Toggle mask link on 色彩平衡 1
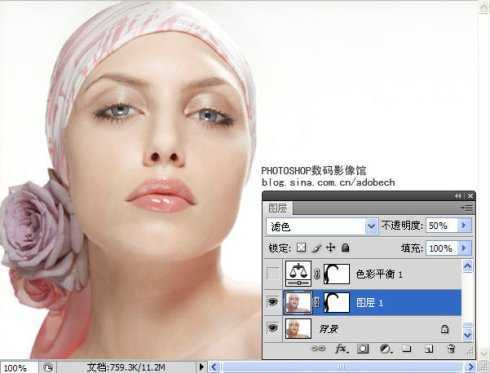Viewport: 490px width, 373px height. pyautogui.click(x=317, y=274)
